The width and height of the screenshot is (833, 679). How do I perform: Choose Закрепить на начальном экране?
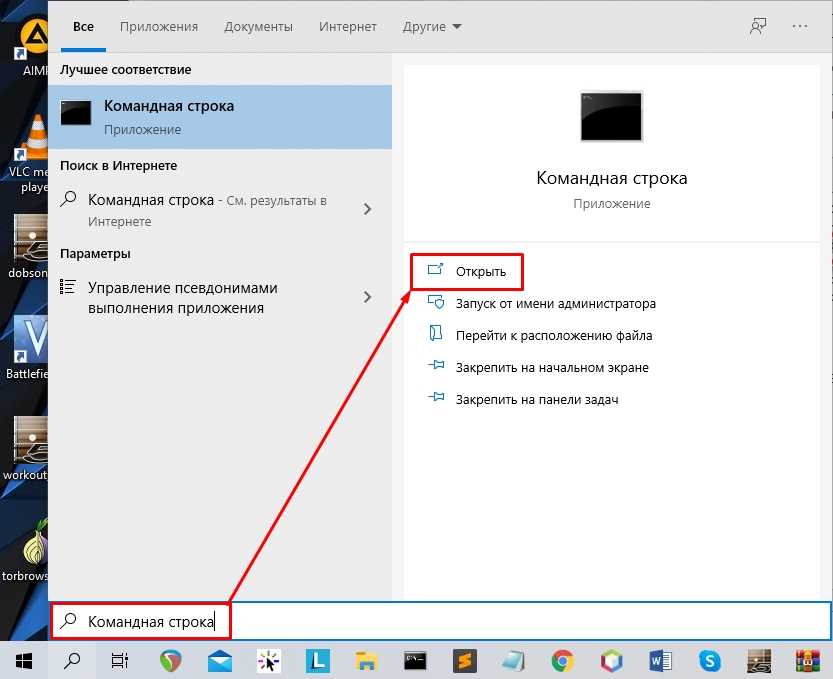(552, 368)
